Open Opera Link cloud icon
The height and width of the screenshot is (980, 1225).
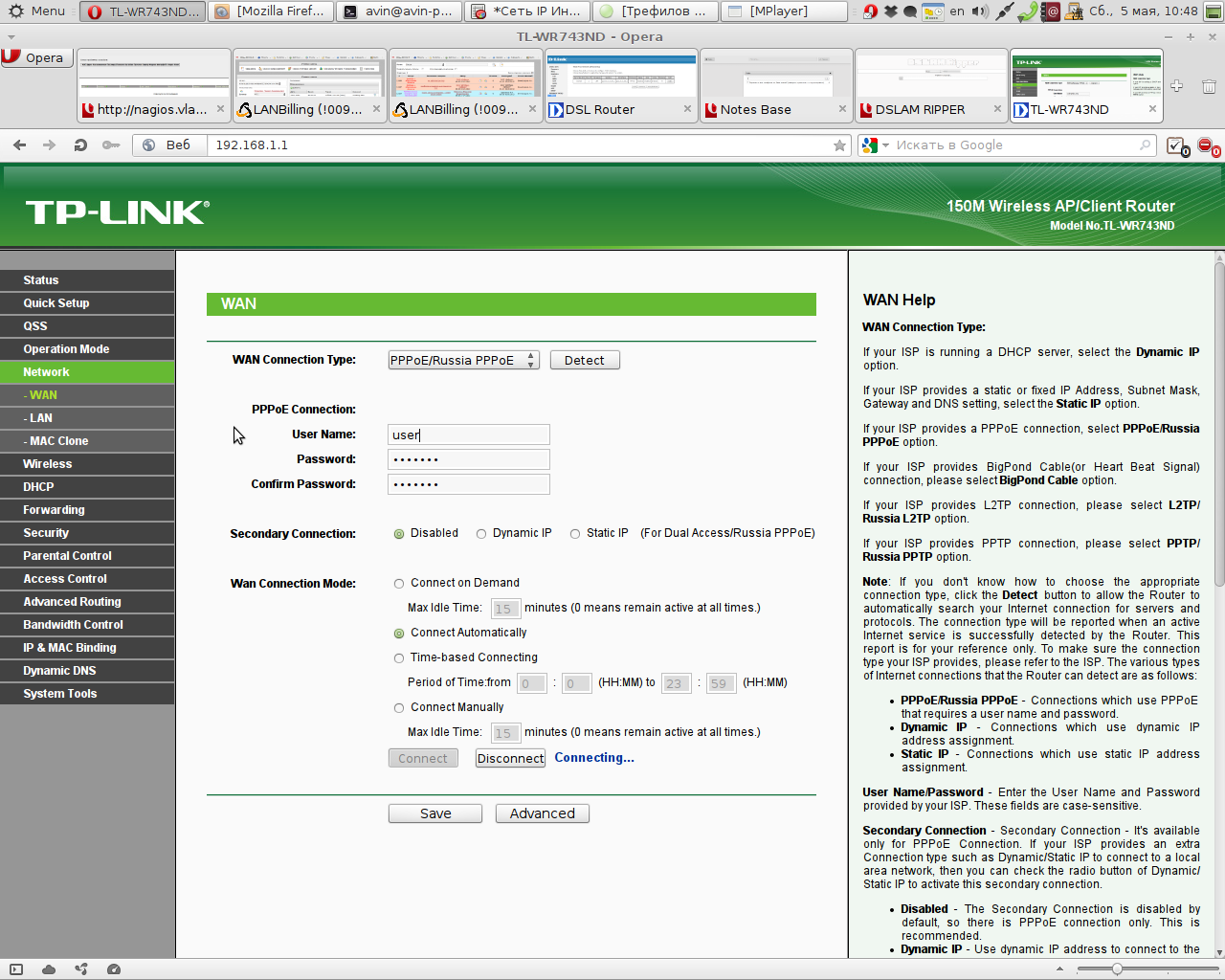(49, 969)
